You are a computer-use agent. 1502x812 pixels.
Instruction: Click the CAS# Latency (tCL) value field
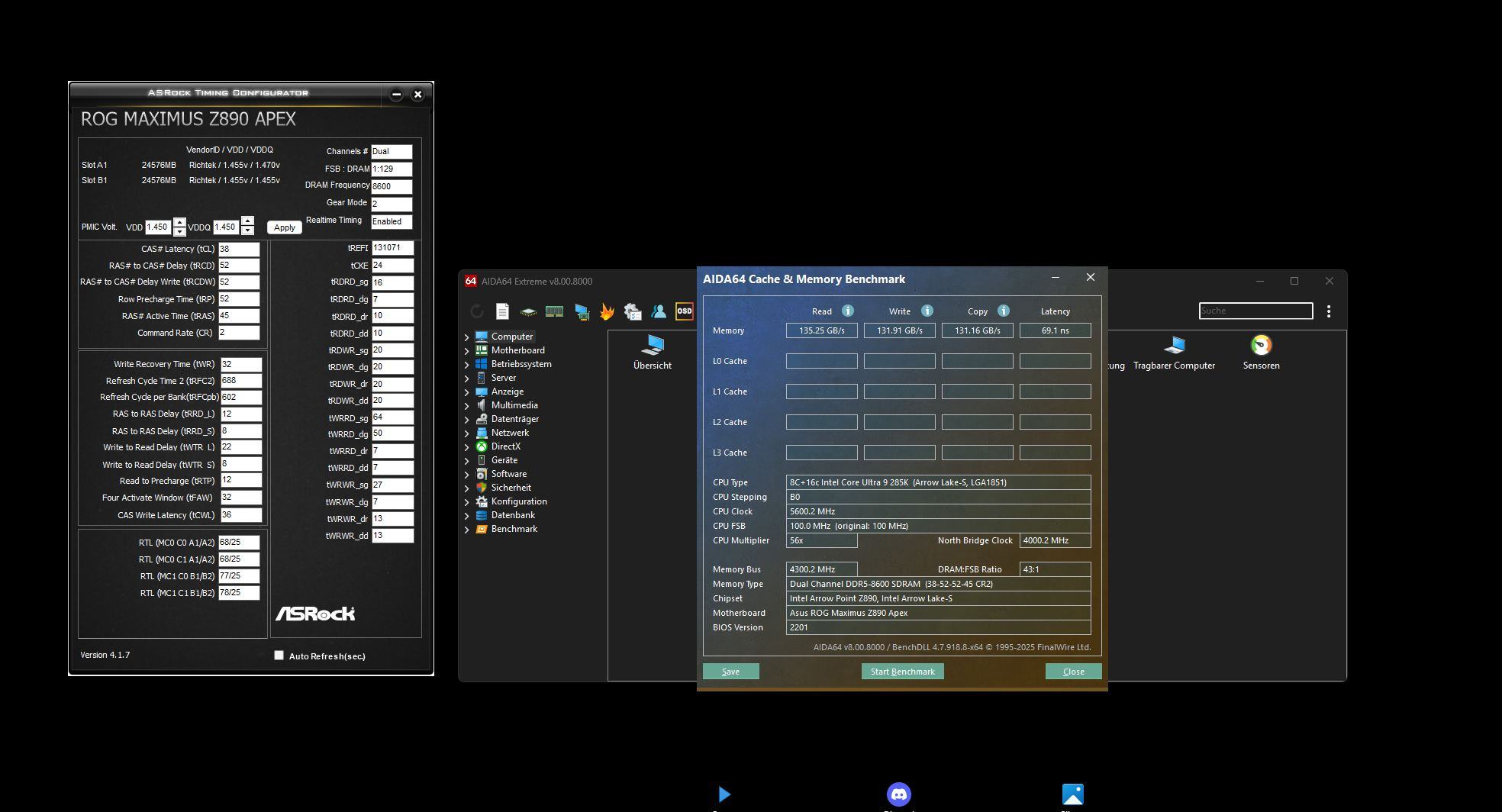[239, 249]
